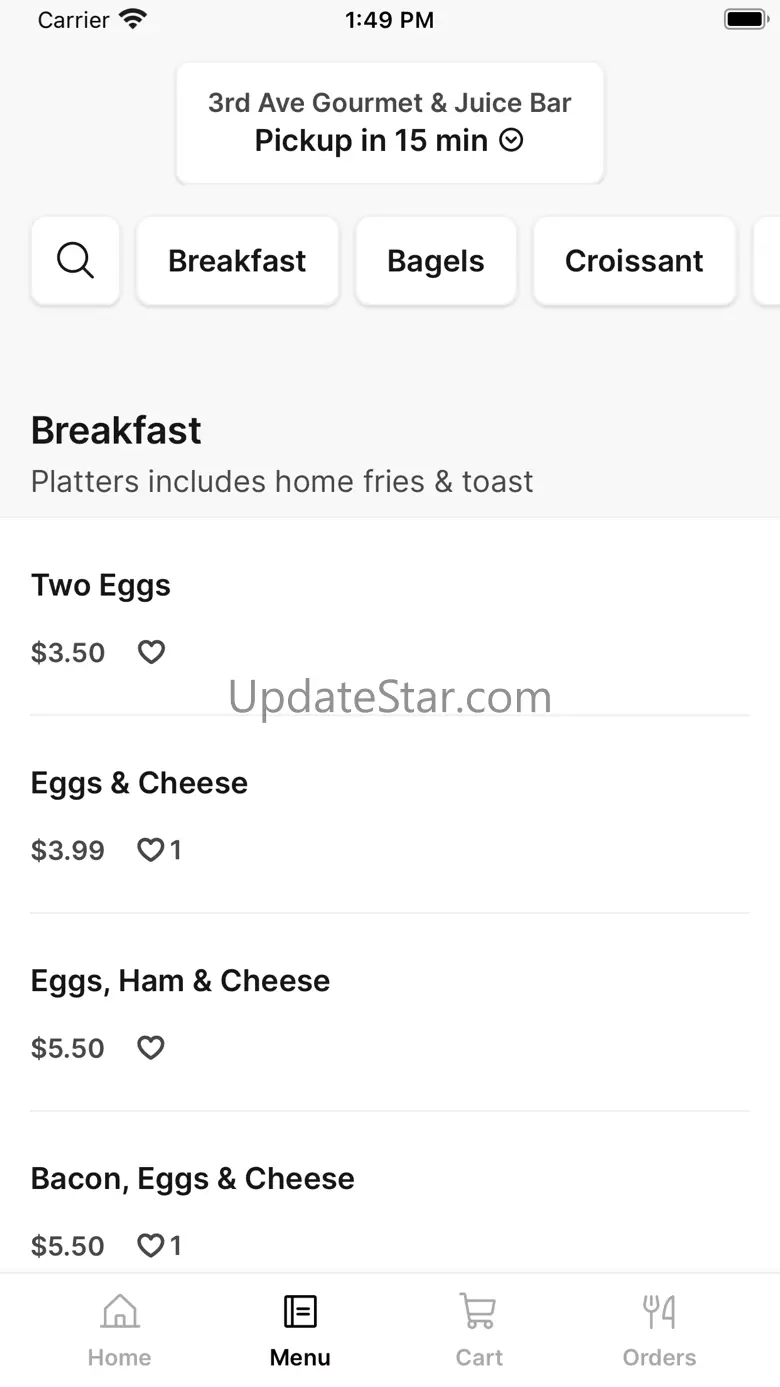The image size is (780, 1387).
Task: Toggle heart on Bacon, Eggs & Cheese
Action: point(151,1246)
